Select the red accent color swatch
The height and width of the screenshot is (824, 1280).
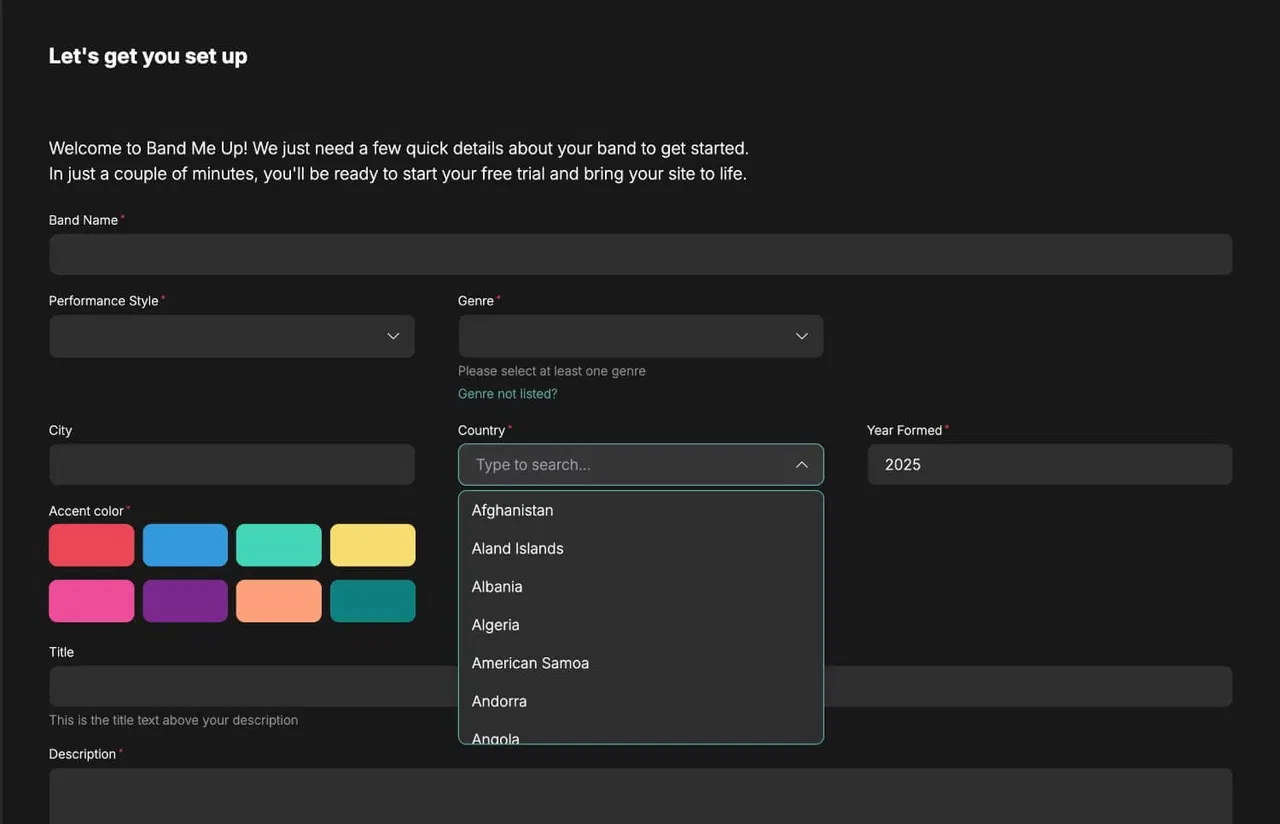pyautogui.click(x=91, y=545)
